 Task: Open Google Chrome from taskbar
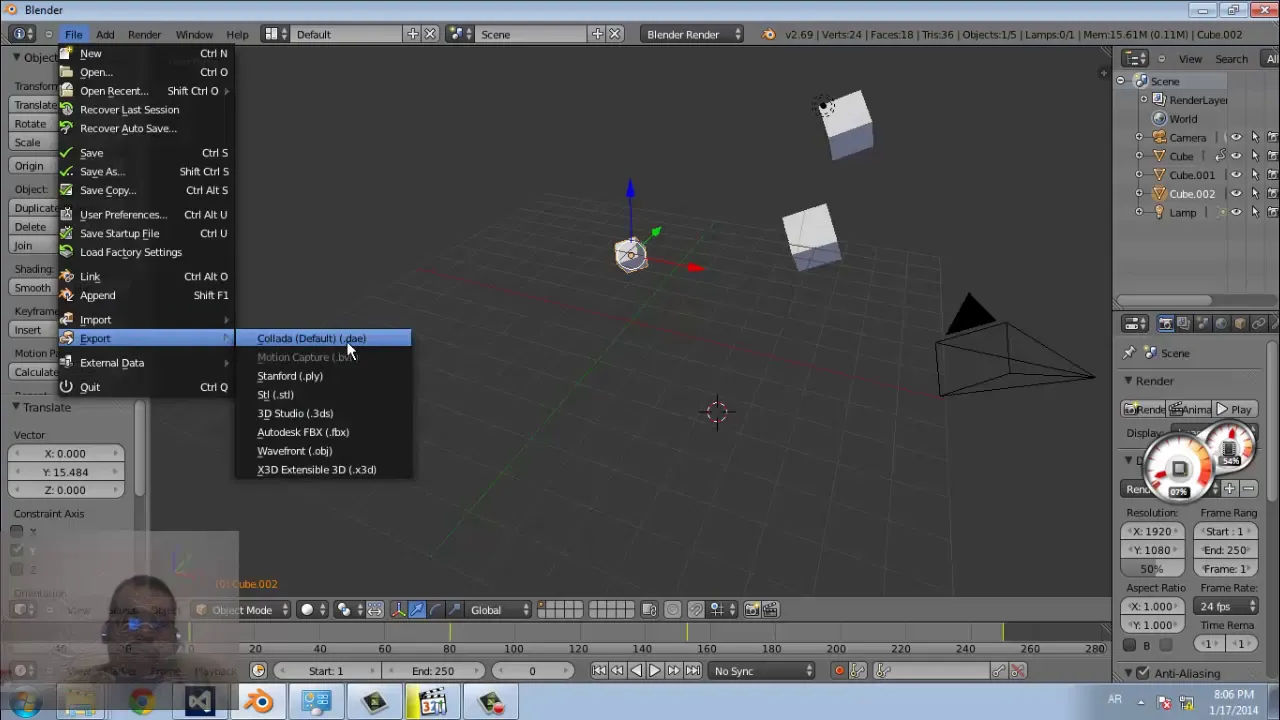coord(142,702)
